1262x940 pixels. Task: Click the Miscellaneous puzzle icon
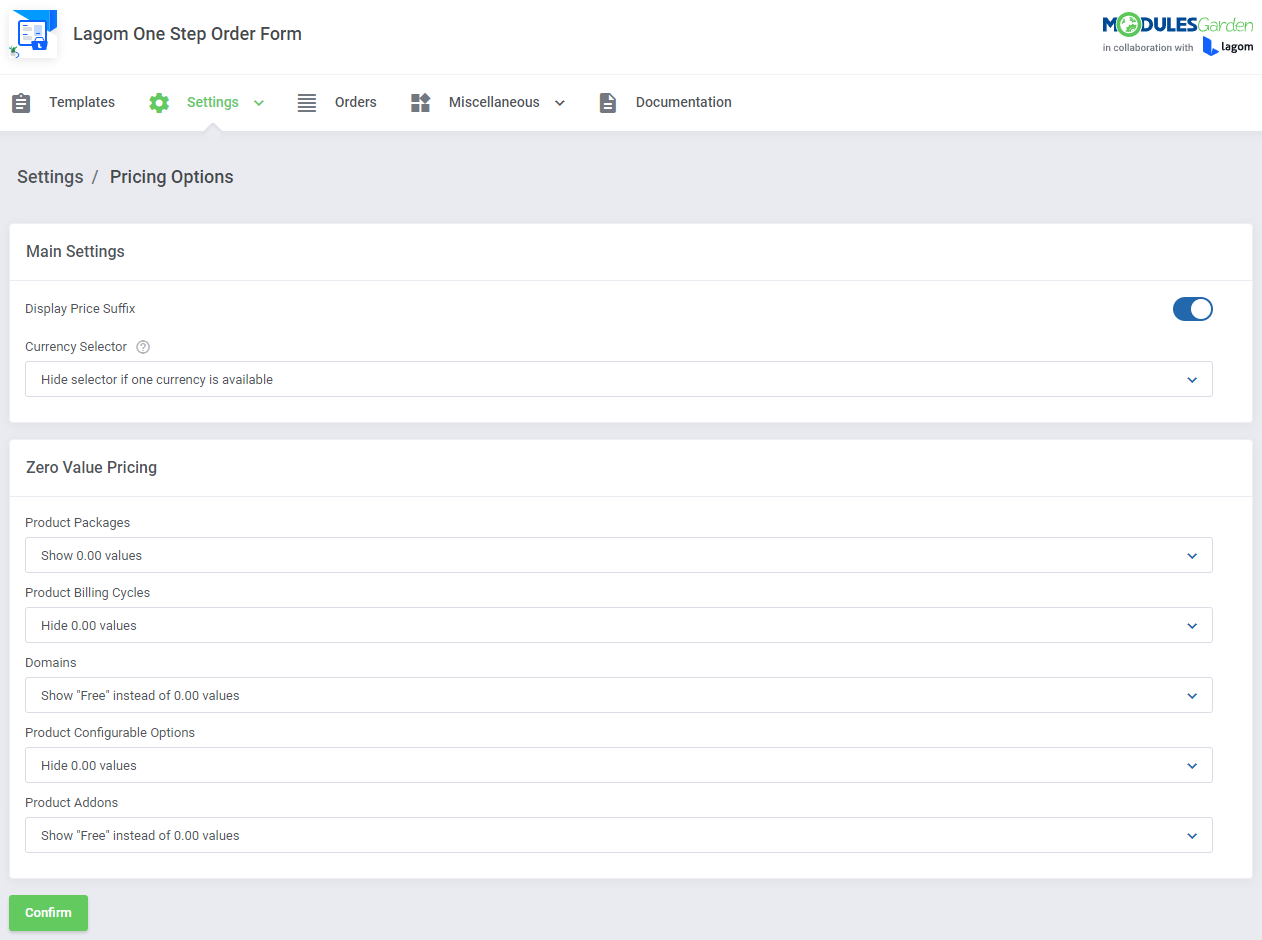point(420,101)
